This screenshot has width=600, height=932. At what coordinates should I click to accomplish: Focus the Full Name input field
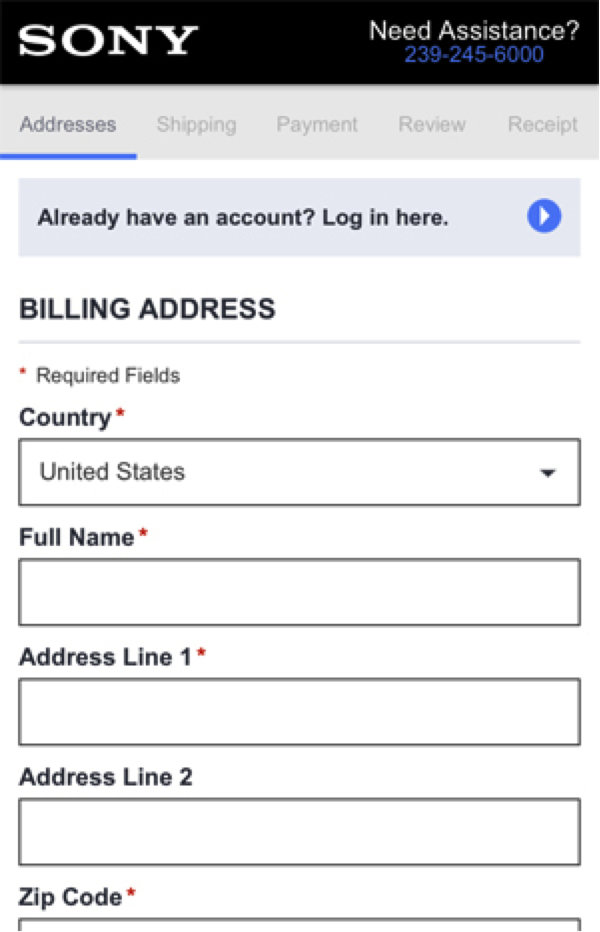(299, 592)
